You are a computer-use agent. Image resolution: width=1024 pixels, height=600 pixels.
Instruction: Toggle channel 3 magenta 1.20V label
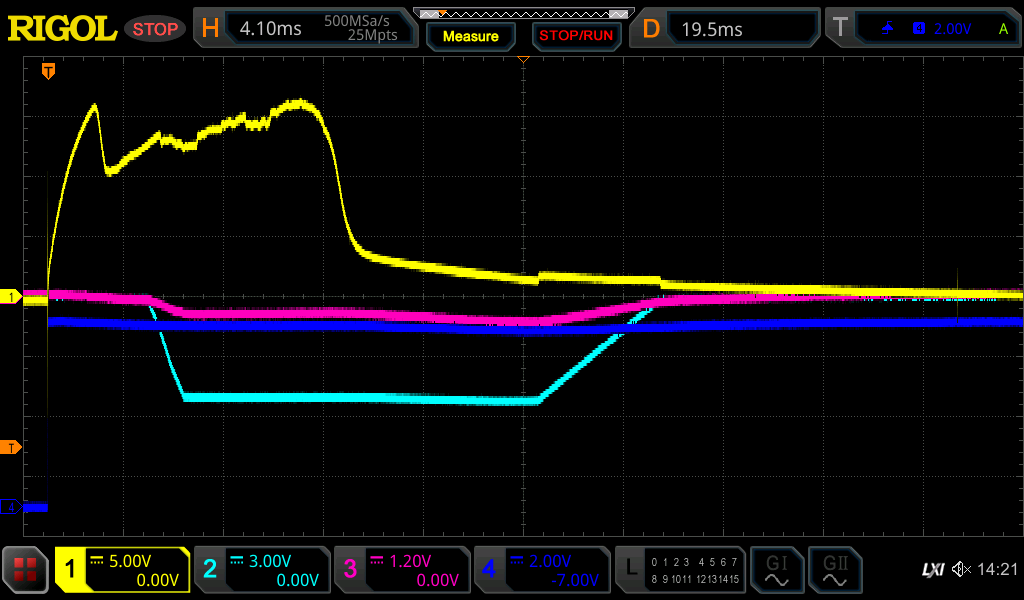pos(400,570)
